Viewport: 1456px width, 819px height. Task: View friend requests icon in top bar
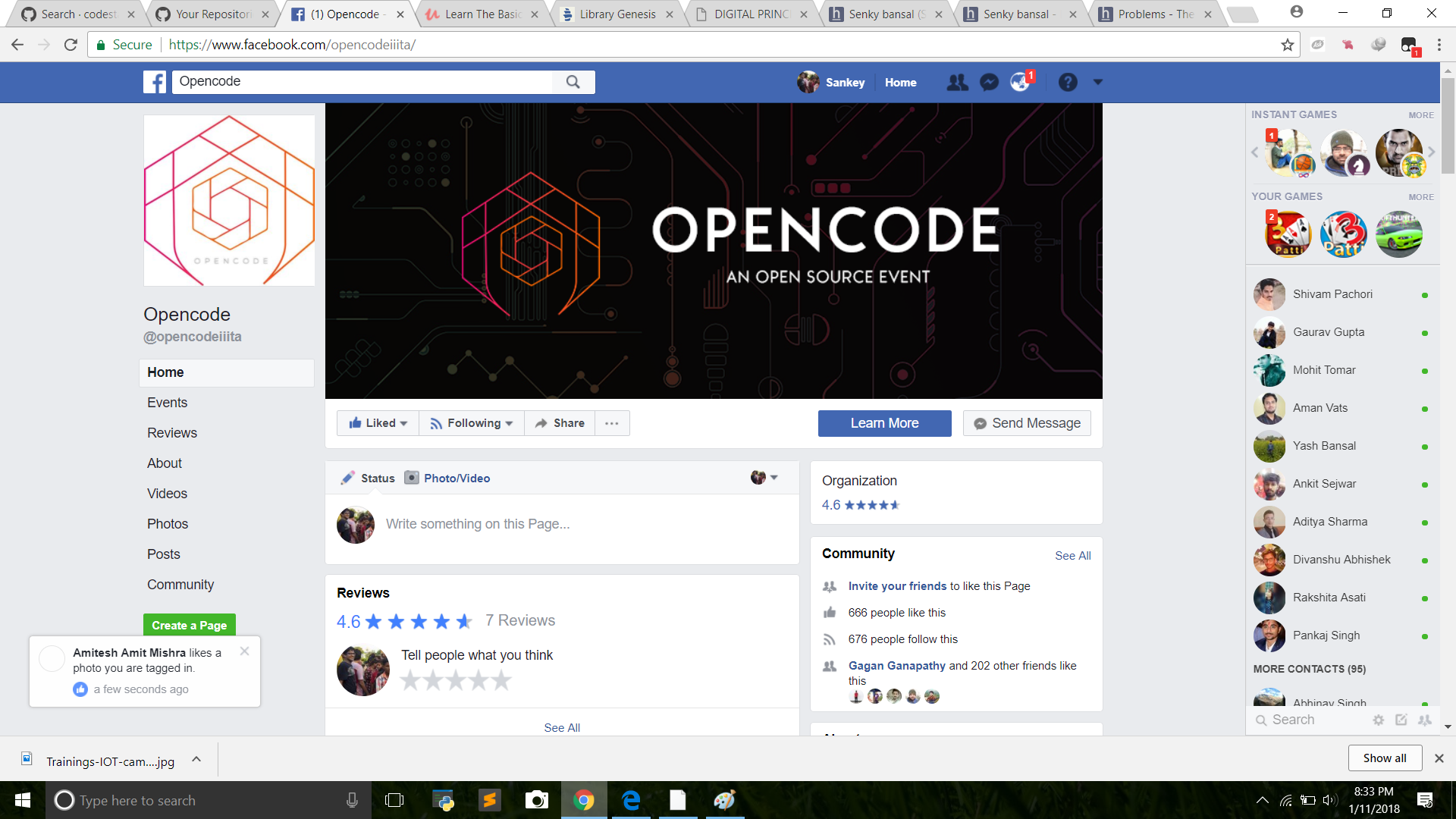(958, 82)
